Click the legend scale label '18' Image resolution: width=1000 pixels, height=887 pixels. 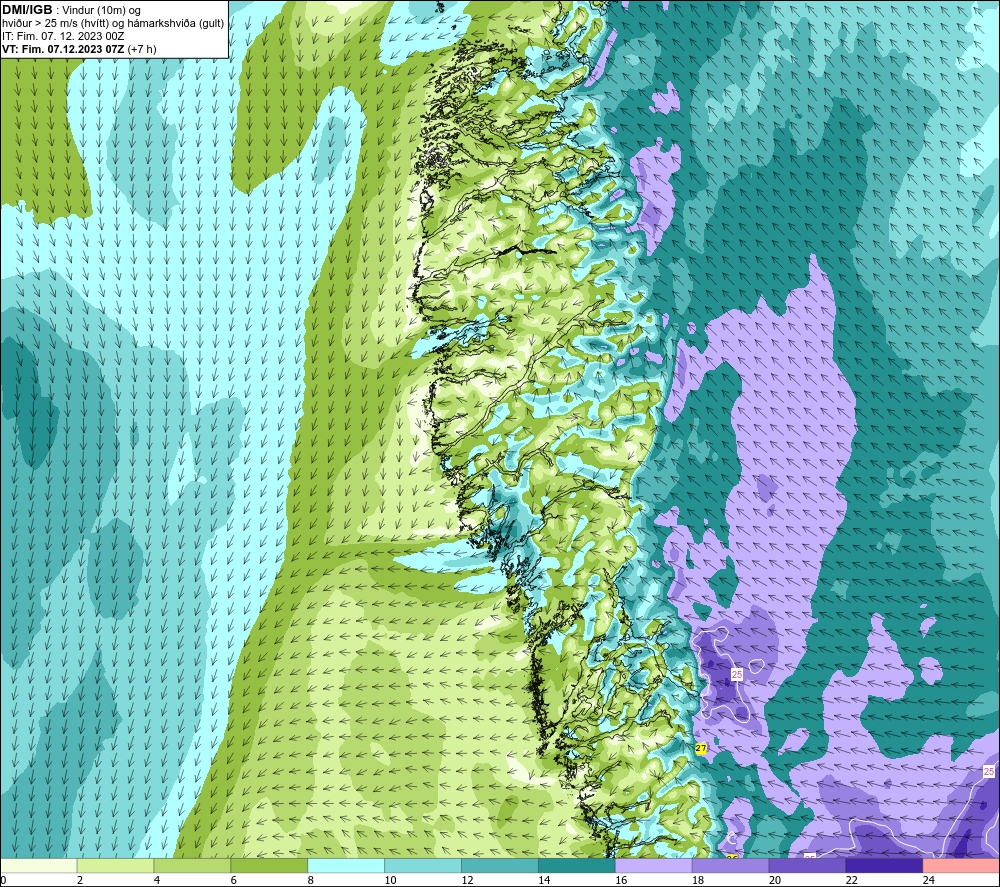pyautogui.click(x=698, y=881)
